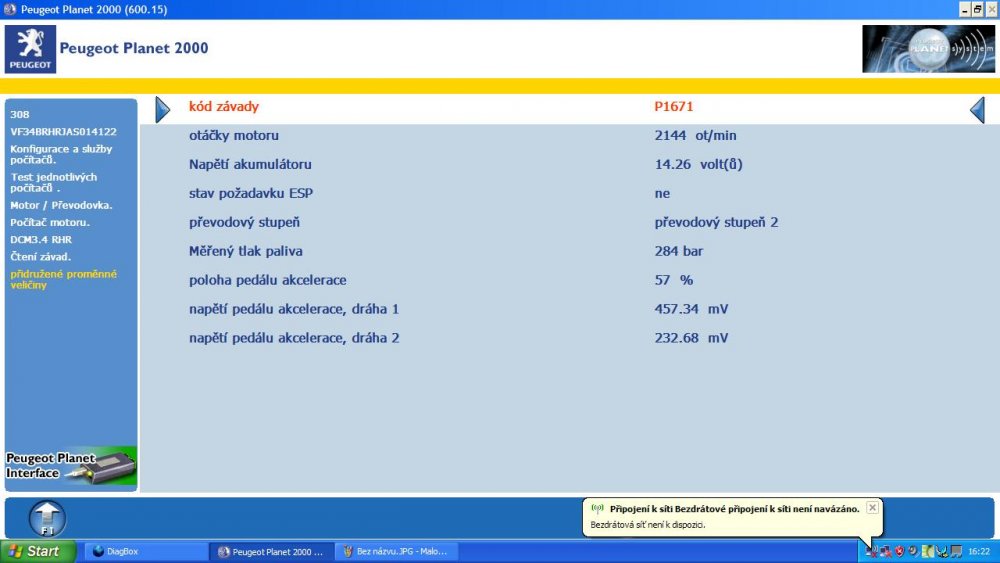Image resolution: width=1000 pixels, height=563 pixels.
Task: Click the disconnected LAN tray icon
Action: [x=885, y=552]
